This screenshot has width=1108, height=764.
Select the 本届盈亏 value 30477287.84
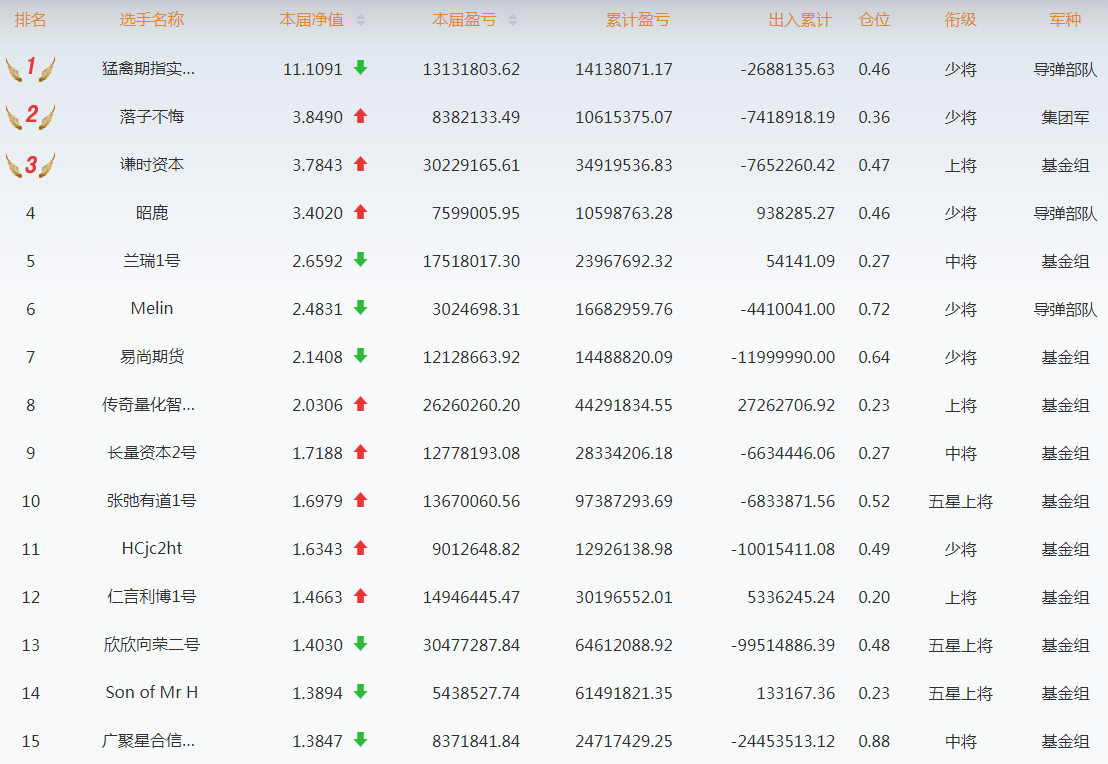tap(471, 645)
